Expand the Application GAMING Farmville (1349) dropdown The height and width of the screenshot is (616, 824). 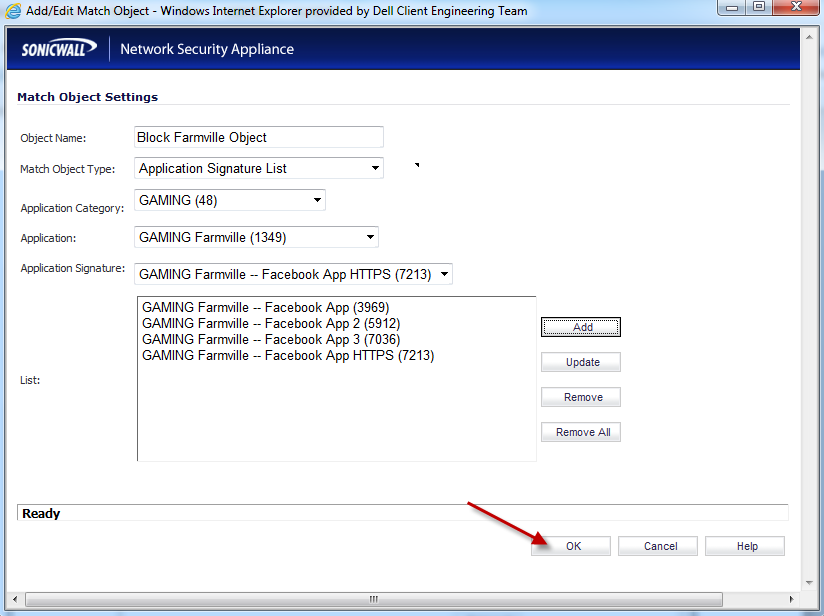point(256,237)
